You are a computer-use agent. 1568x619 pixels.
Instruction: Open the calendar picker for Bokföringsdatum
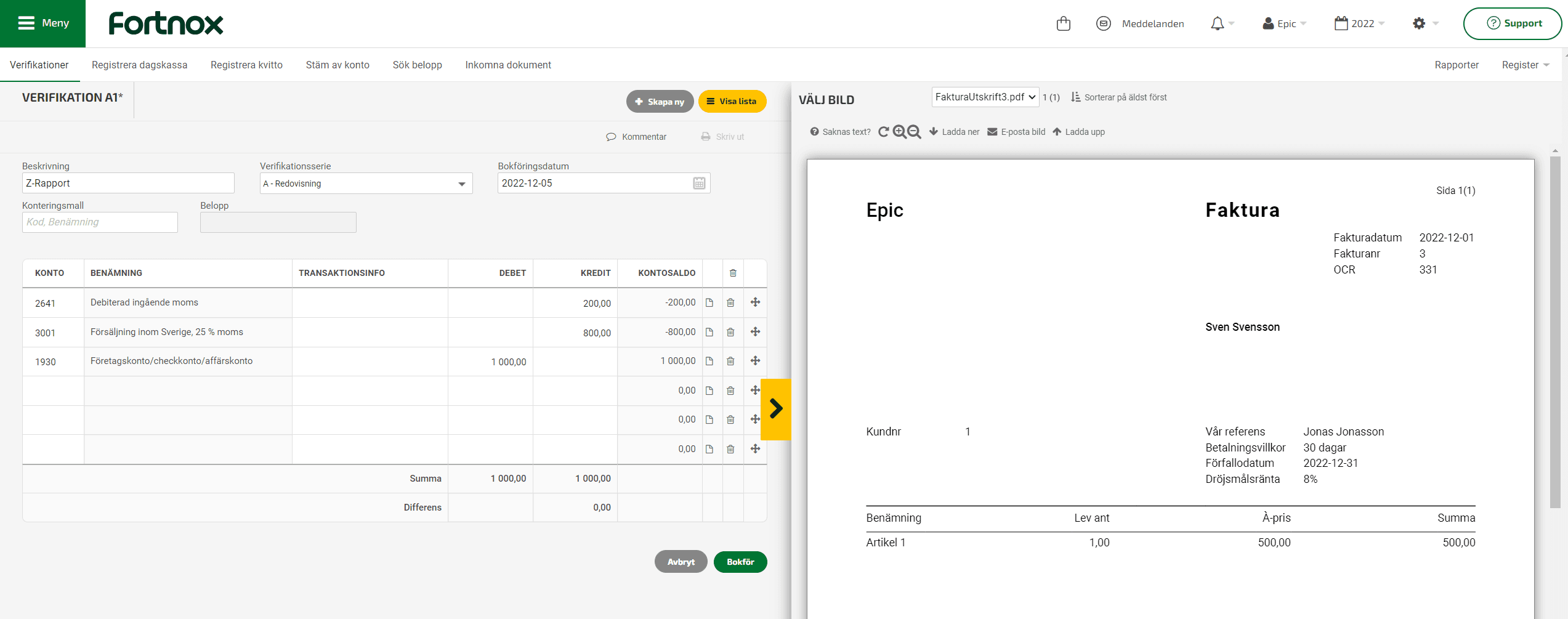(699, 184)
